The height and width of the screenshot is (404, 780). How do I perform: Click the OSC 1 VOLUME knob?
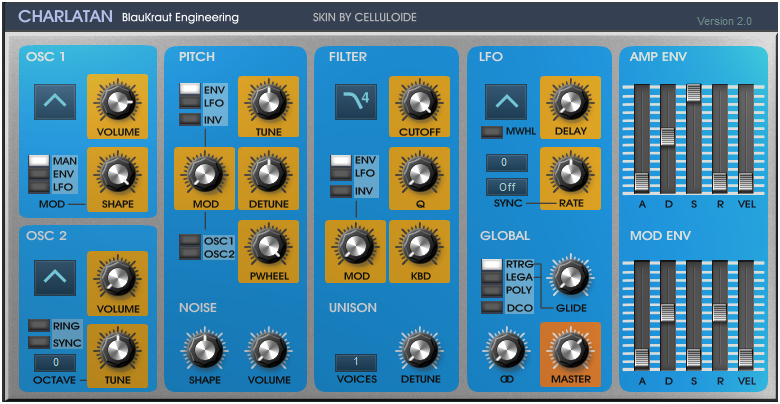click(x=117, y=102)
